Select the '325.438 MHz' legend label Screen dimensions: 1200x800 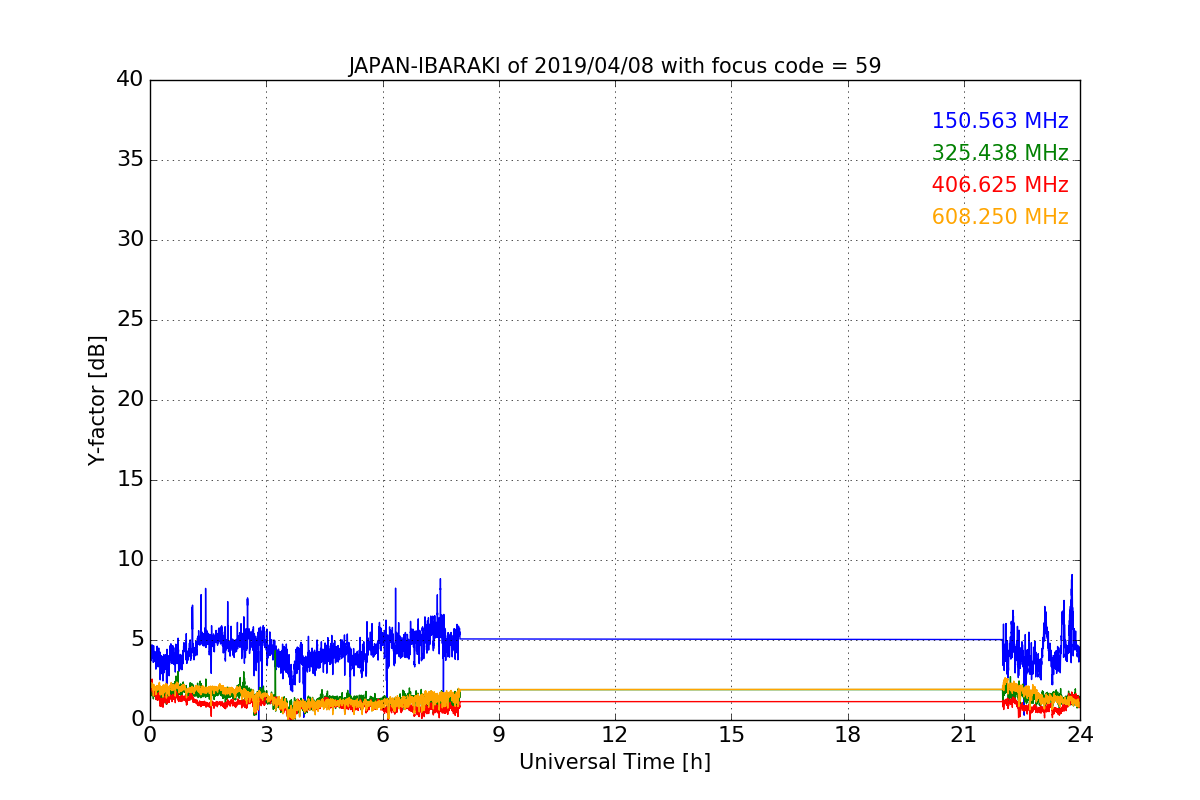[1000, 153]
